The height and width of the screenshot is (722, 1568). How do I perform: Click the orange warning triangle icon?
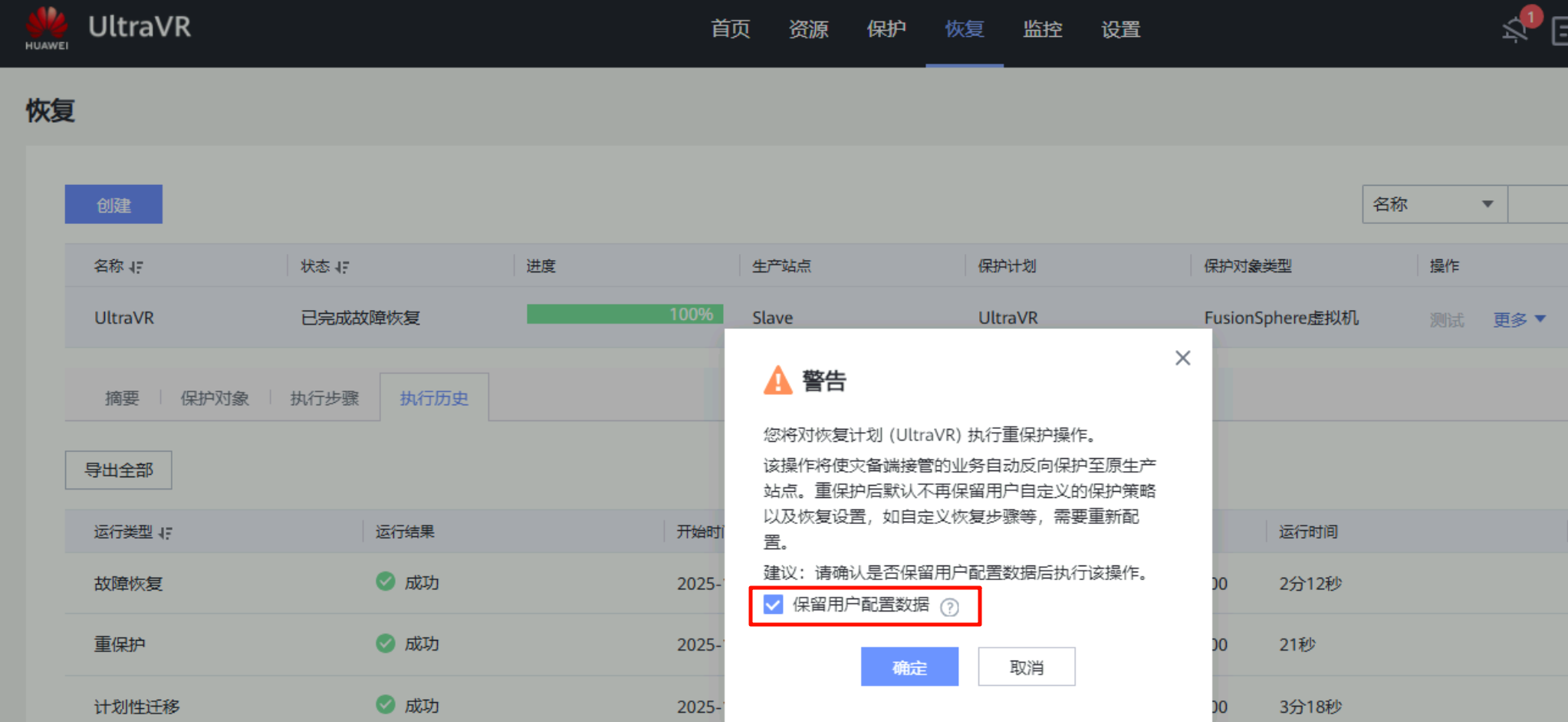(x=777, y=380)
